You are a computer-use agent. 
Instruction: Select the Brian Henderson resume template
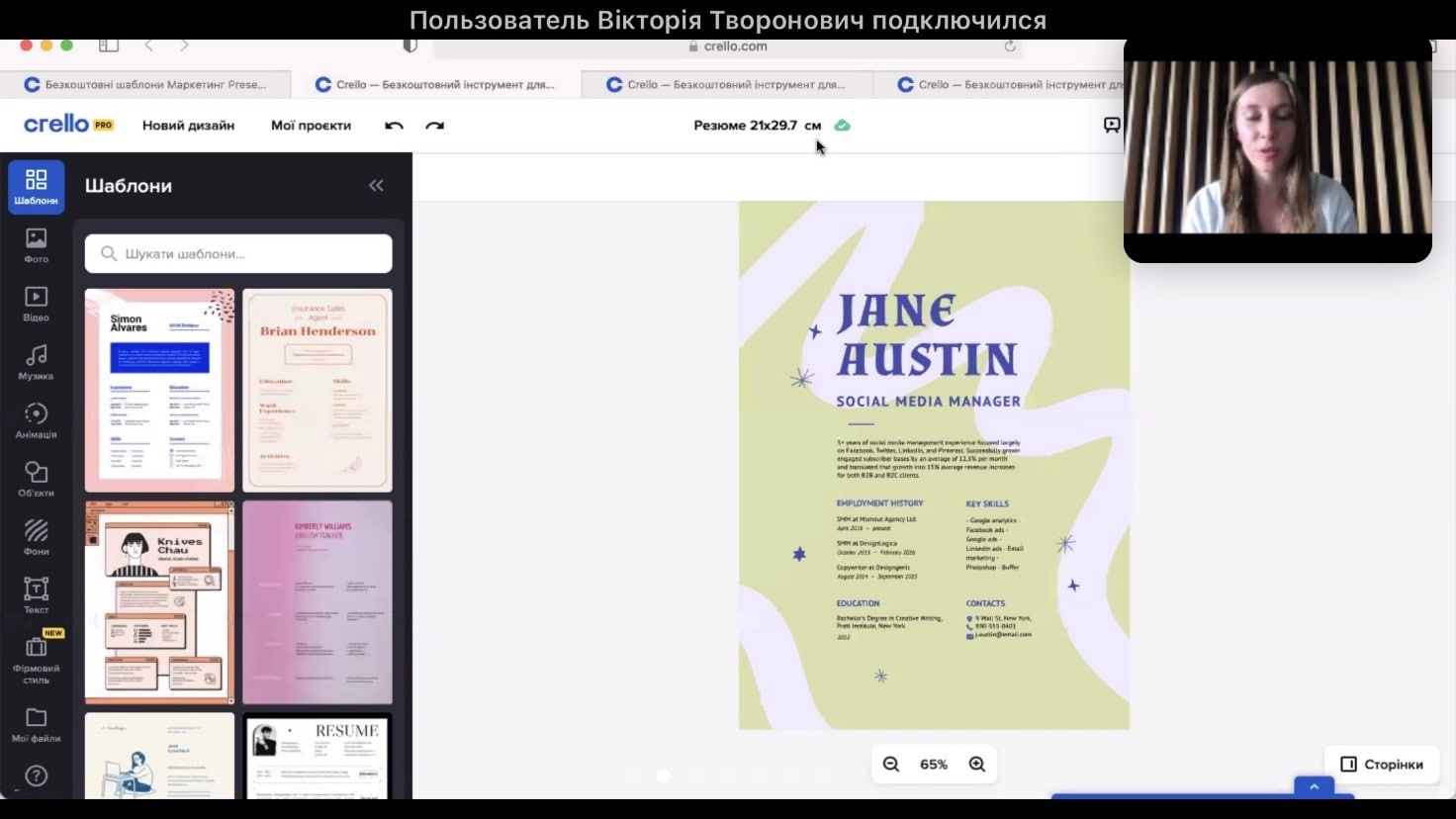coord(318,391)
